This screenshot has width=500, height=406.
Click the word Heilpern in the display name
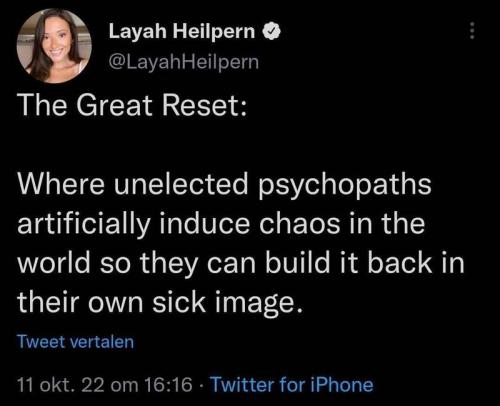point(214,32)
